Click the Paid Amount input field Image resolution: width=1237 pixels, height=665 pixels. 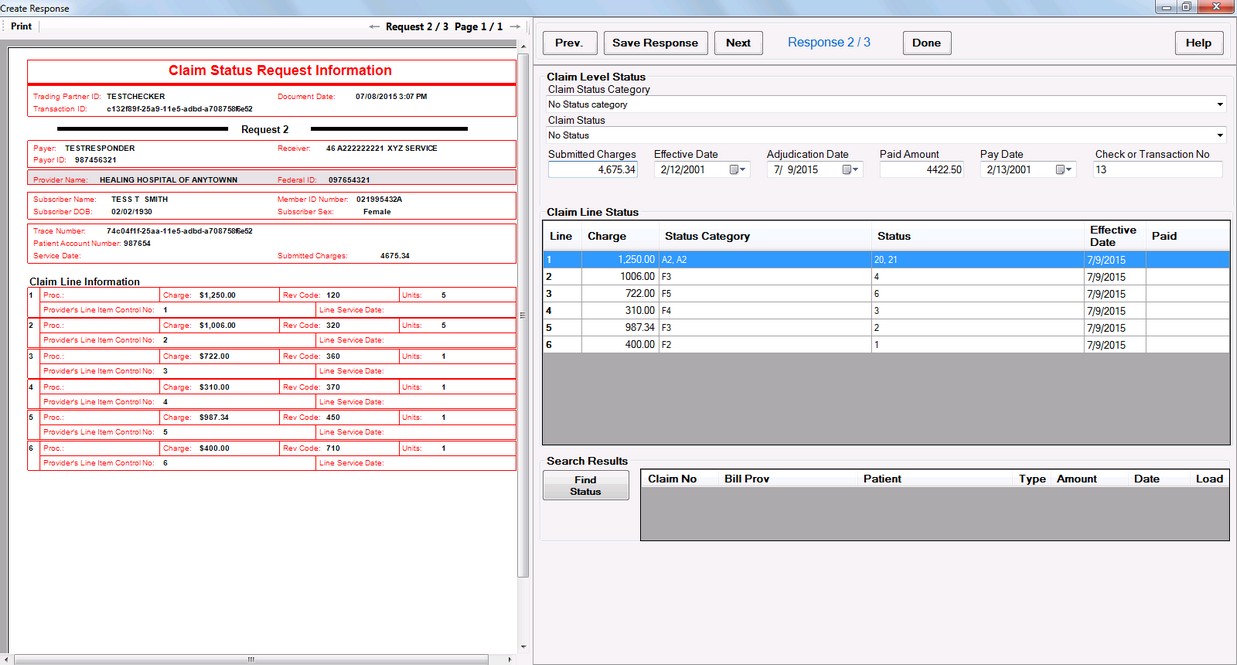[921, 170]
